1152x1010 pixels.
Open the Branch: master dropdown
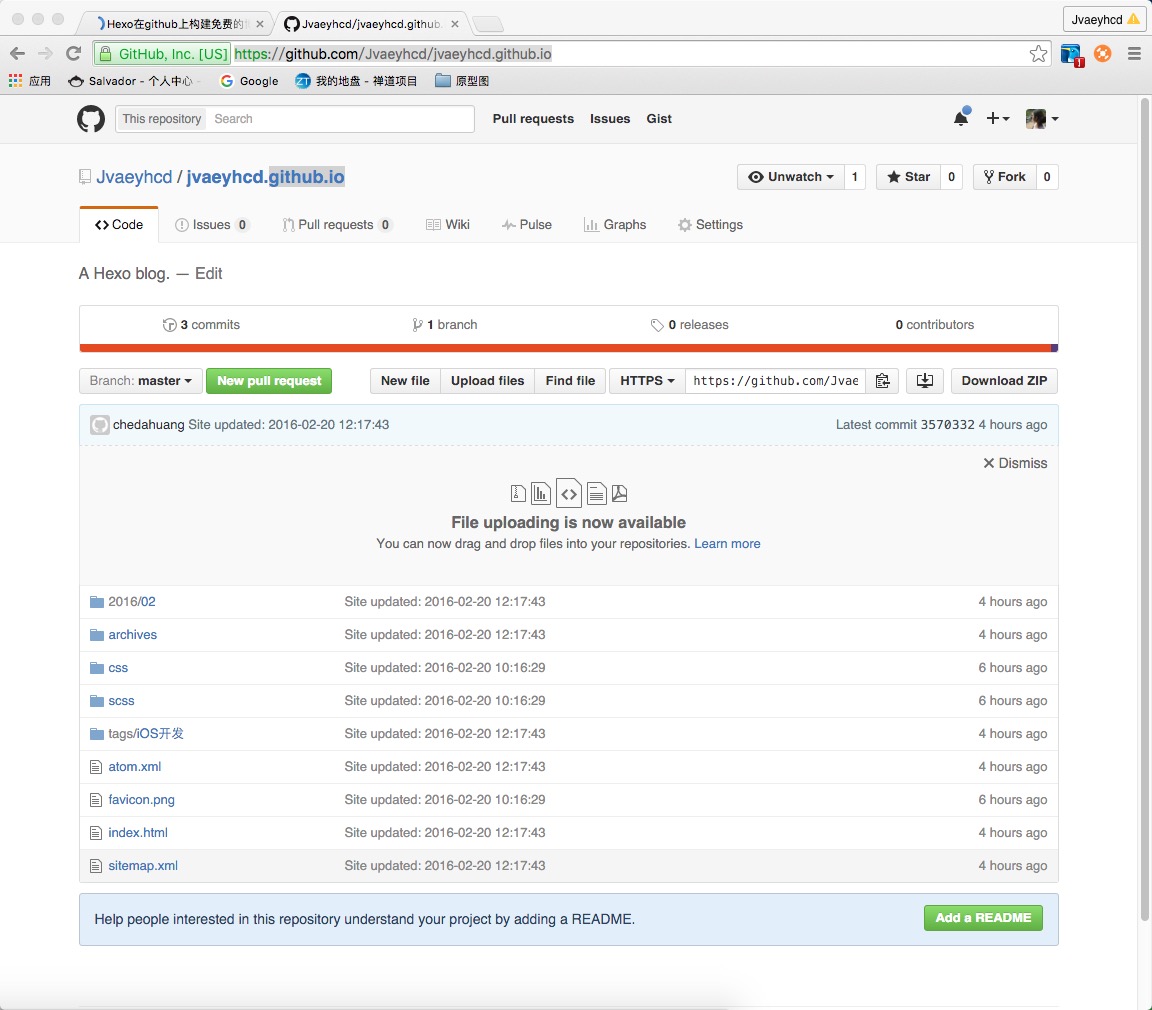click(x=140, y=380)
